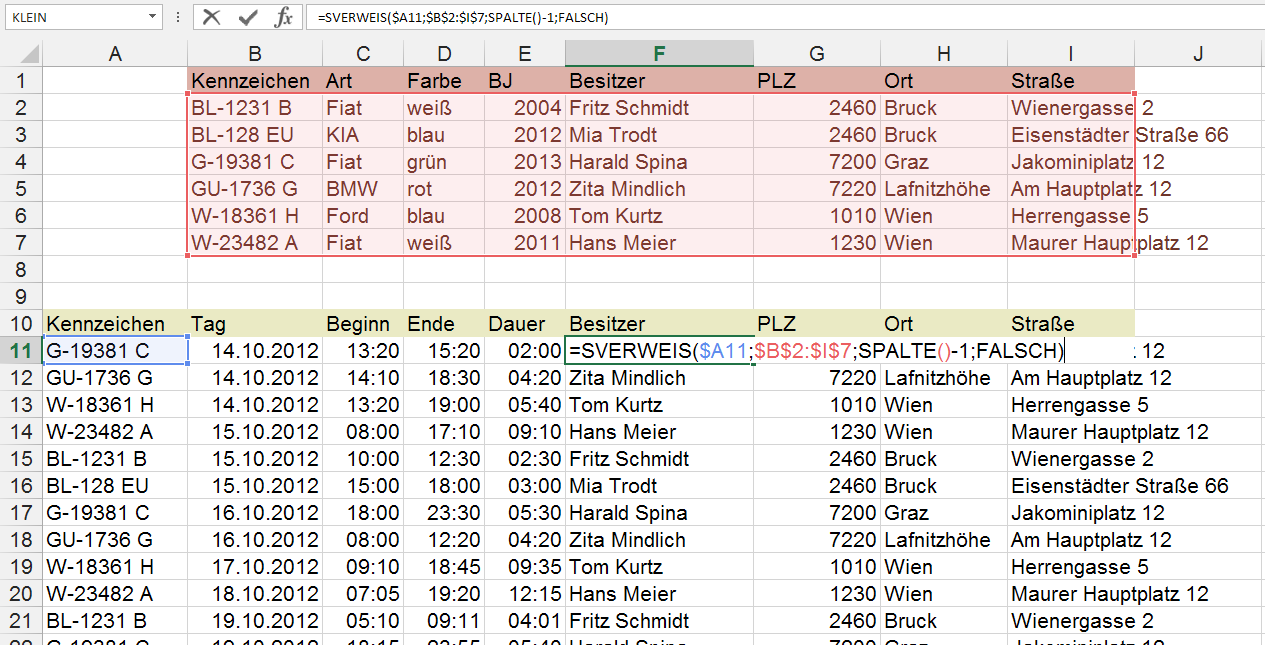
Task: Click the Lafnitzhöhe cell in row 5
Action: pyautogui.click(x=943, y=189)
